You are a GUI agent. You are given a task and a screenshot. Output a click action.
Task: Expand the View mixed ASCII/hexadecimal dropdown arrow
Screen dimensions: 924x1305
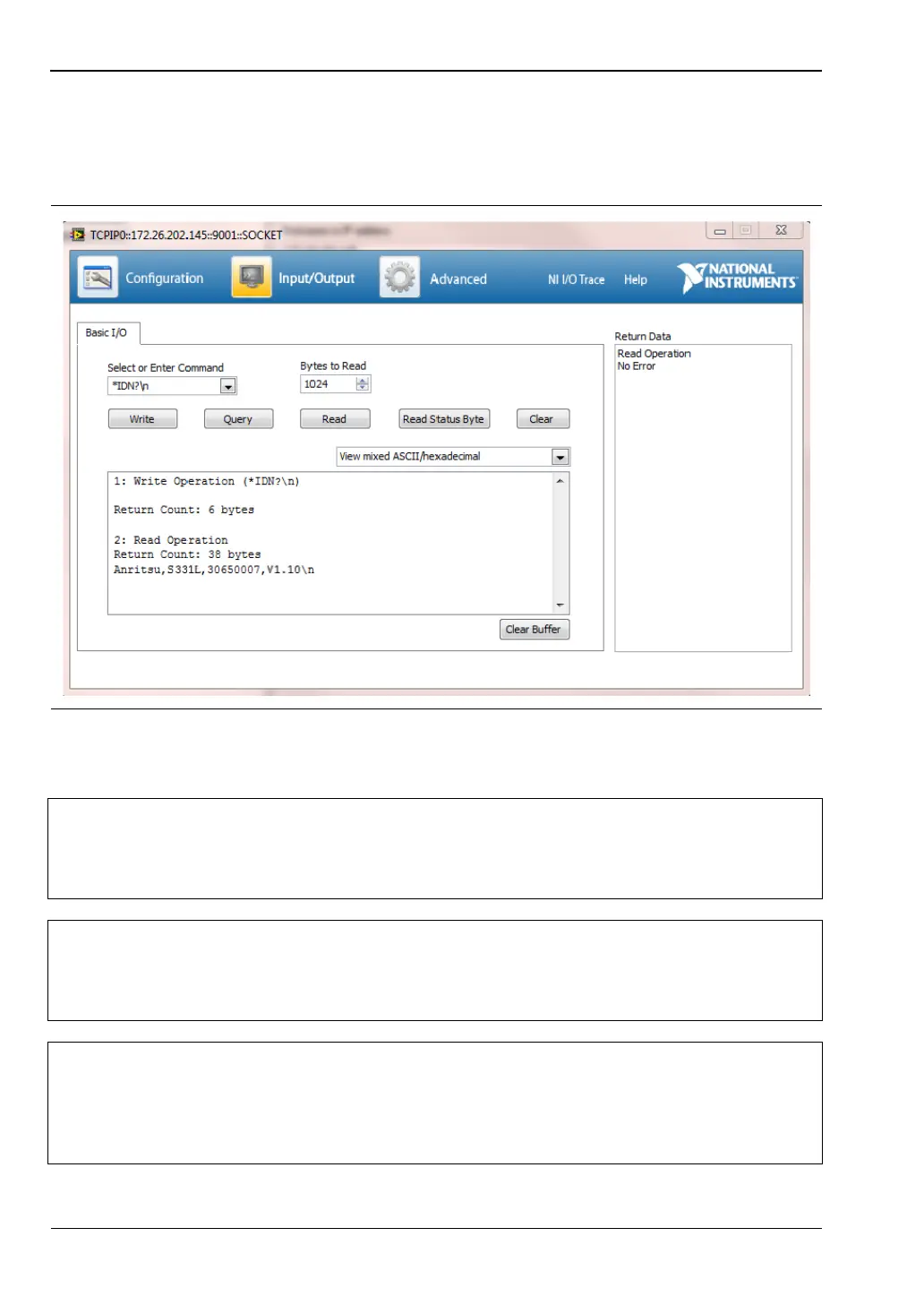560,457
